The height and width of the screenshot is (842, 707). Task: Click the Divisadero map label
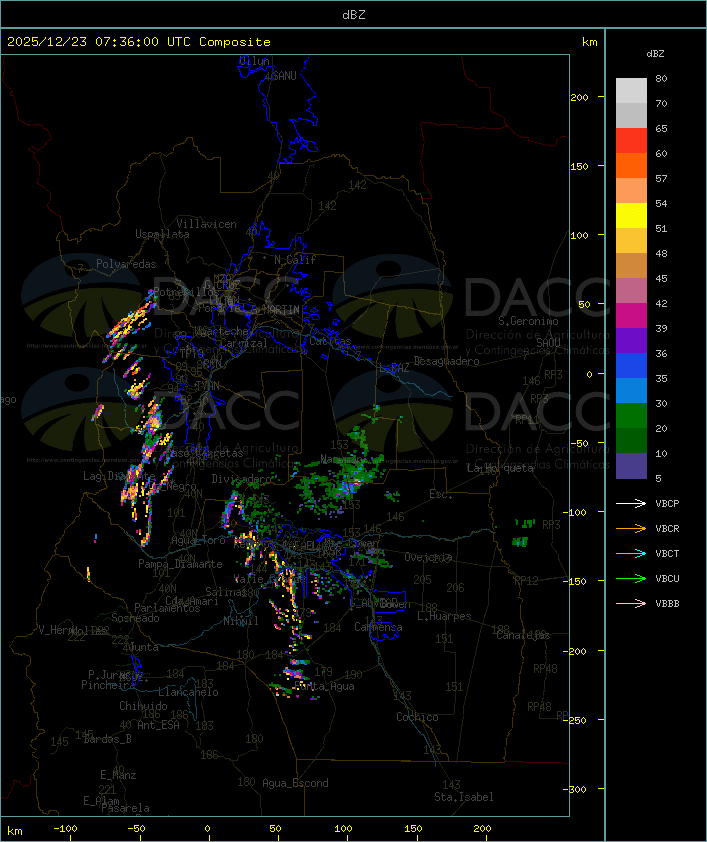click(x=242, y=479)
